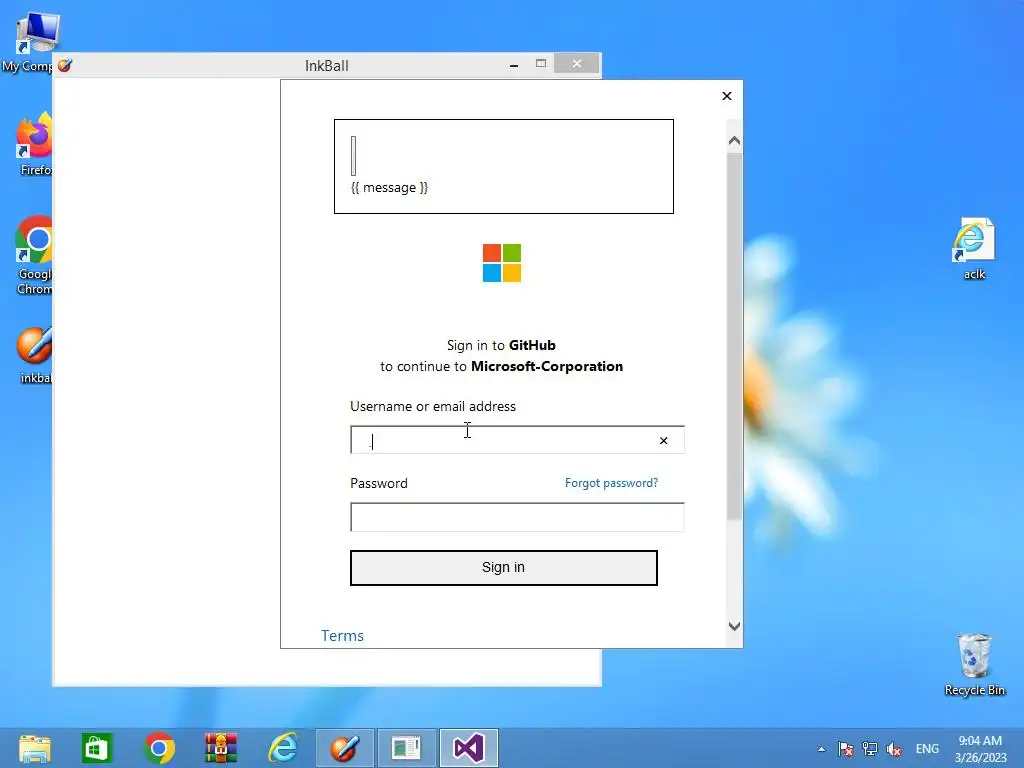
Task: Click the muted volume tray icon
Action: coord(894,749)
